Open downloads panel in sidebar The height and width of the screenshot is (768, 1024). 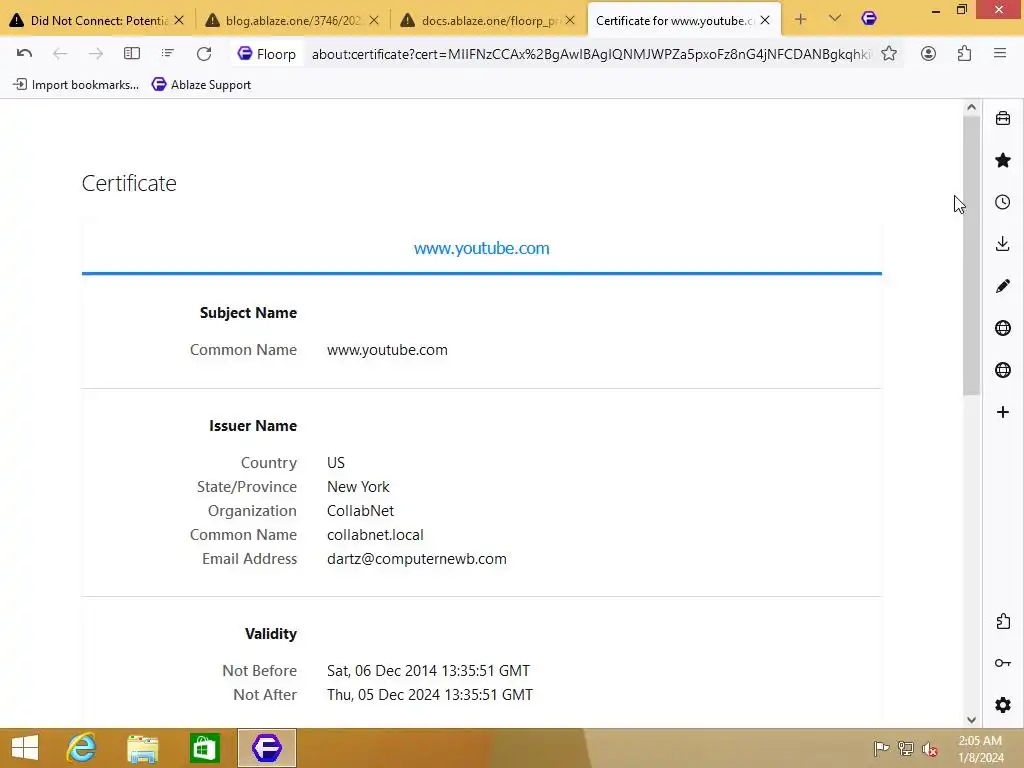pos(1003,244)
